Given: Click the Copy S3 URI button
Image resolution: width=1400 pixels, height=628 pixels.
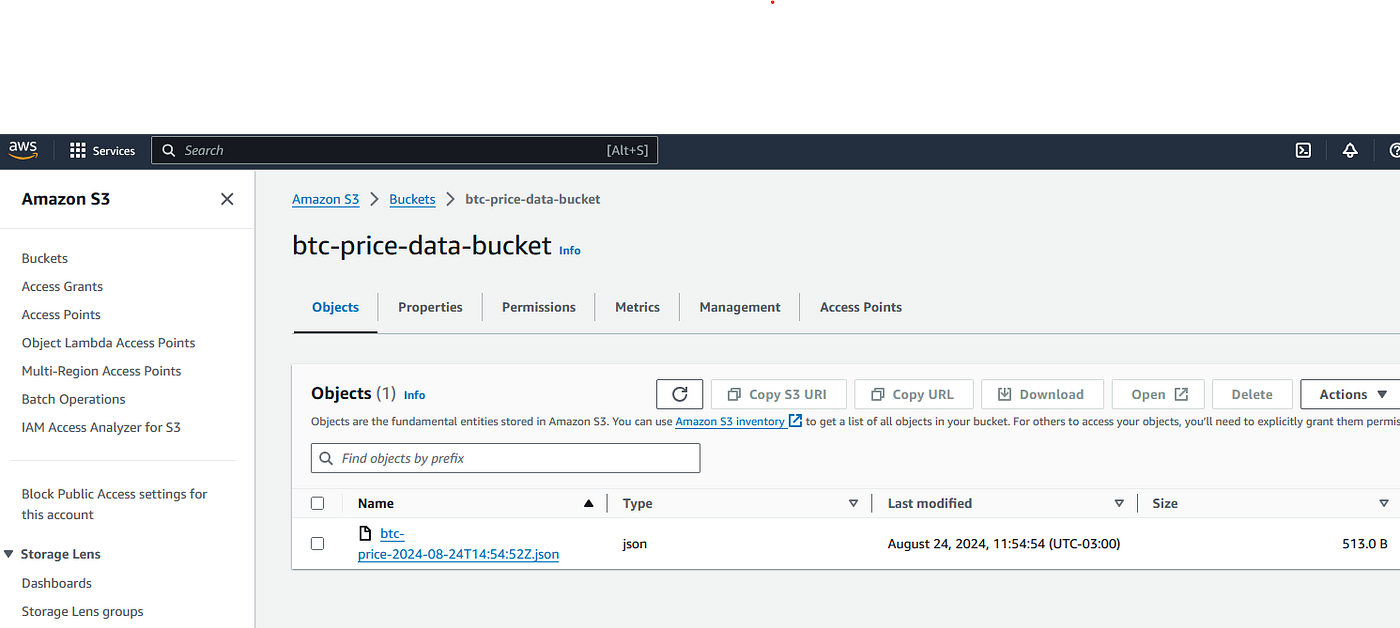Looking at the screenshot, I should pyautogui.click(x=778, y=394).
